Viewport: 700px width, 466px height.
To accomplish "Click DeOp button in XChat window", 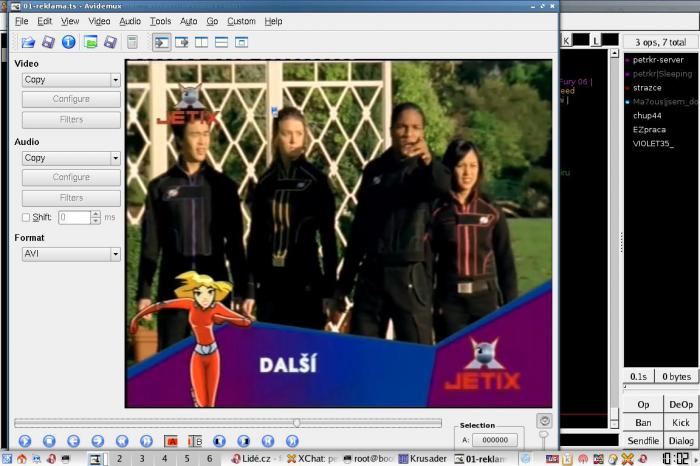I will coord(681,404).
